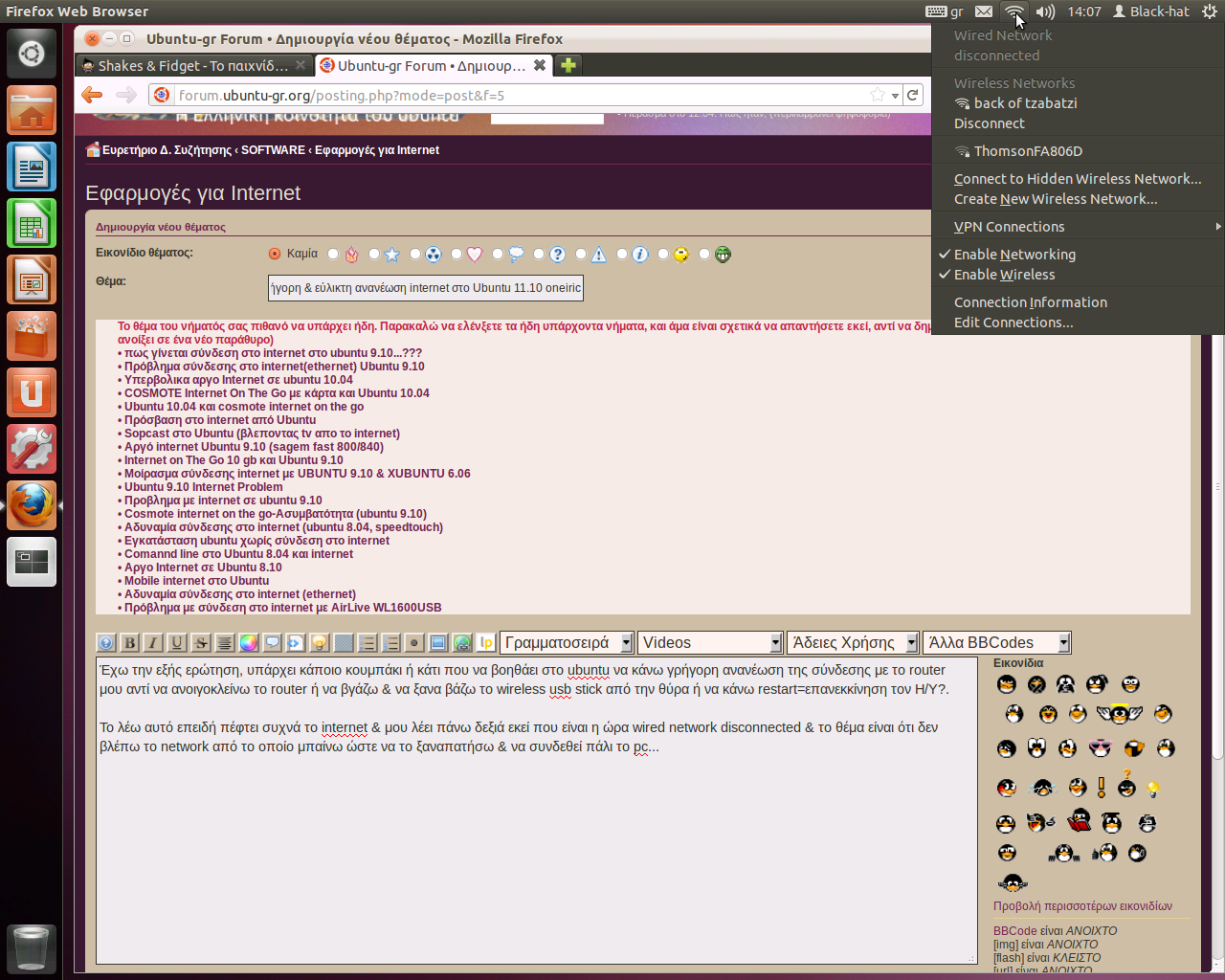Switch to the Shakes & Fidget tab
The width and height of the screenshot is (1225, 980).
191,66
